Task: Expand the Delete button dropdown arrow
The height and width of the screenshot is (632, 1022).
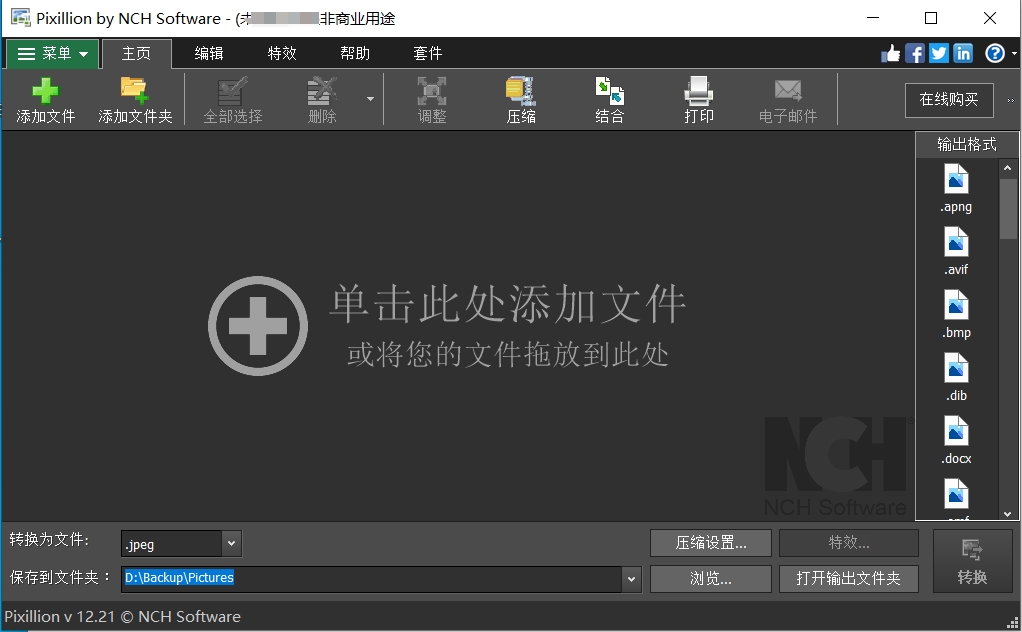Action: tap(370, 99)
